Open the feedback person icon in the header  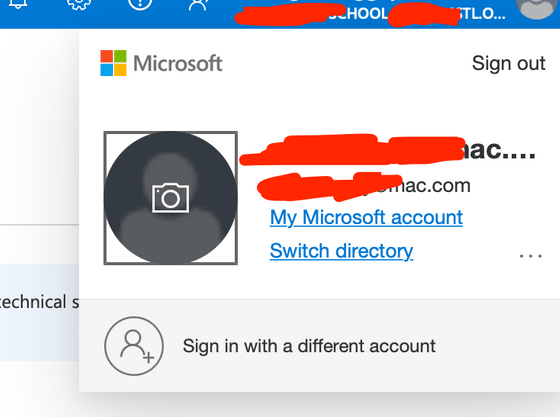(x=199, y=5)
